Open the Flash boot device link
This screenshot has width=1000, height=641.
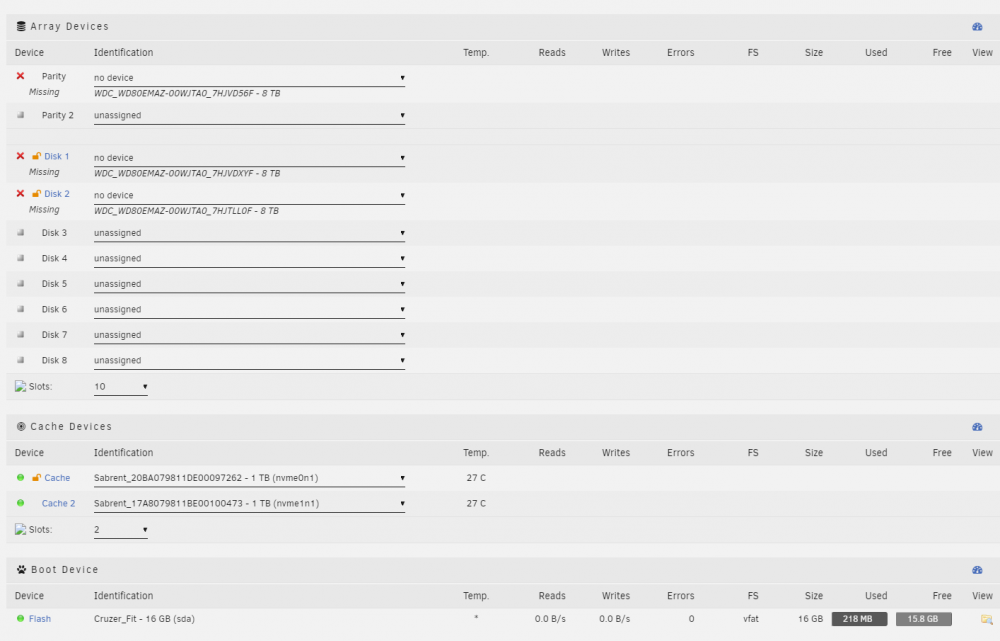tap(40, 619)
